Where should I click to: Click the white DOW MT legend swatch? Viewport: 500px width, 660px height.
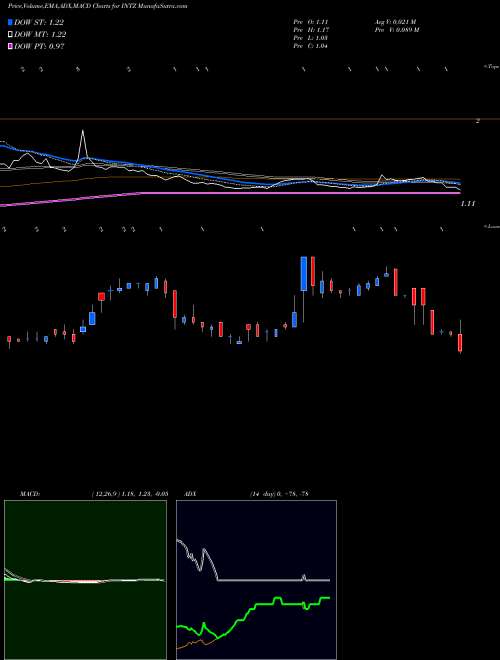11,35
